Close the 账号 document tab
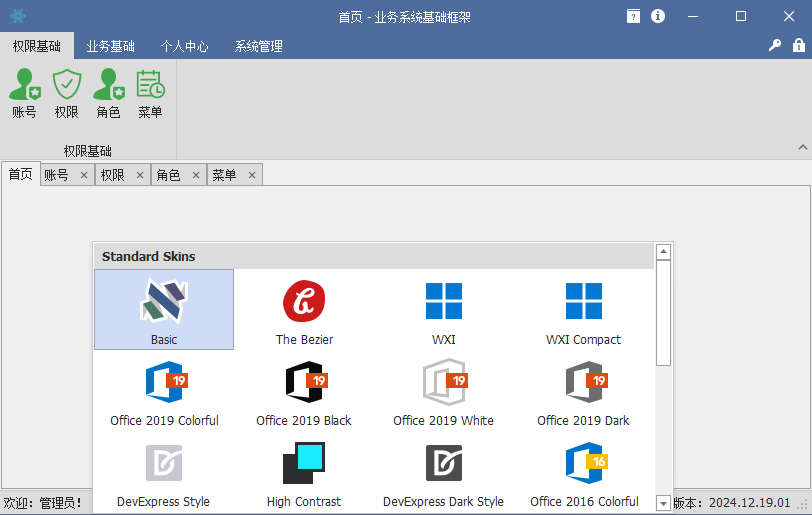 (84, 176)
